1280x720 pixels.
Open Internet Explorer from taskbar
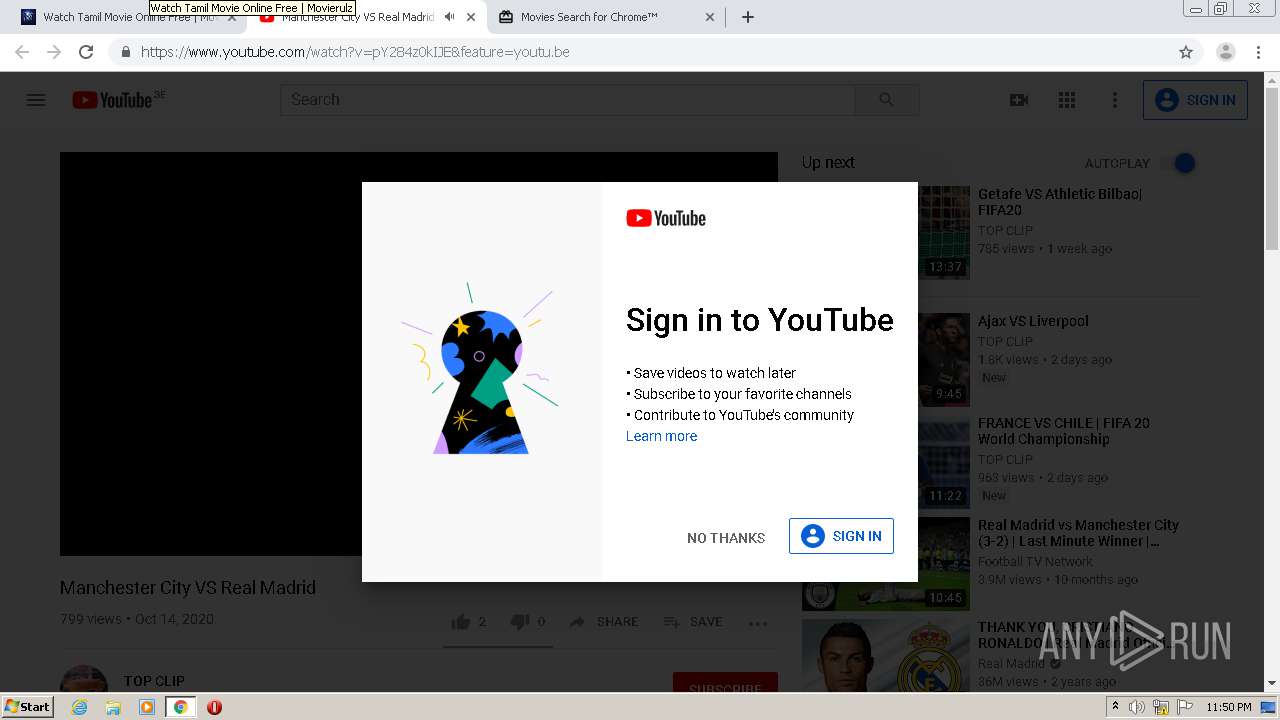[x=80, y=707]
